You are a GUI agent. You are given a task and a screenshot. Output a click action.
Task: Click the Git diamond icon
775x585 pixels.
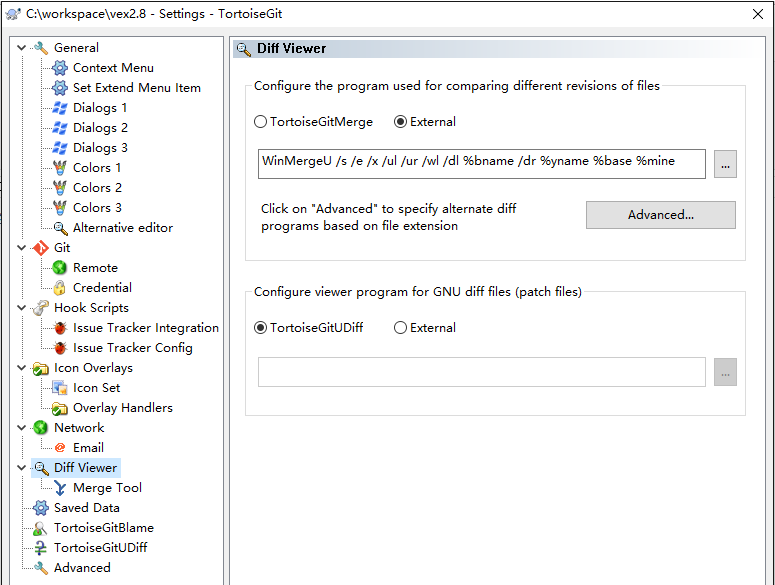tap(41, 248)
